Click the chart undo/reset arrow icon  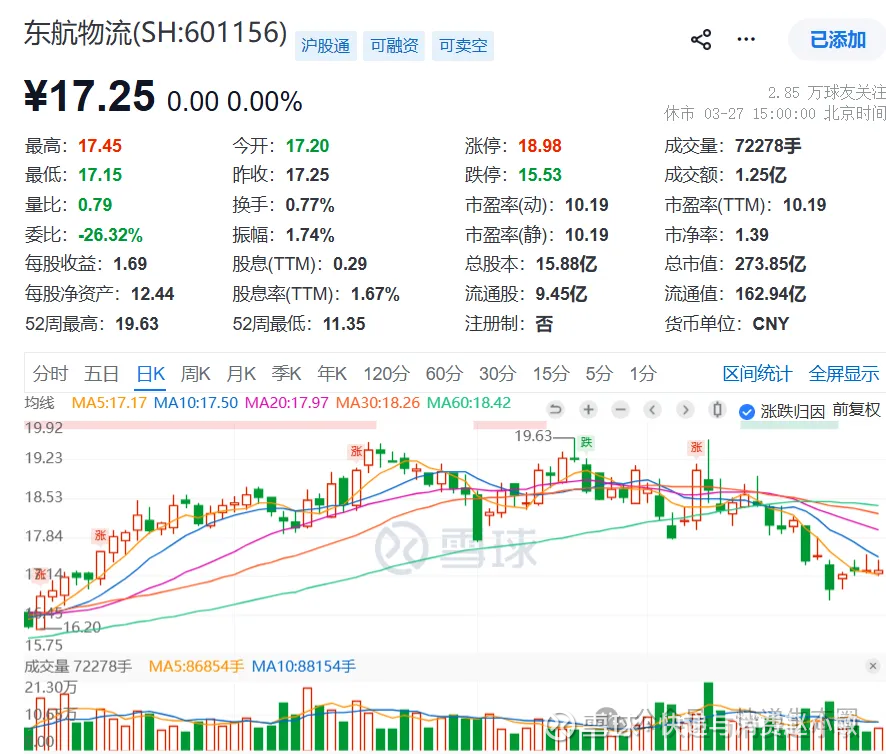[556, 409]
